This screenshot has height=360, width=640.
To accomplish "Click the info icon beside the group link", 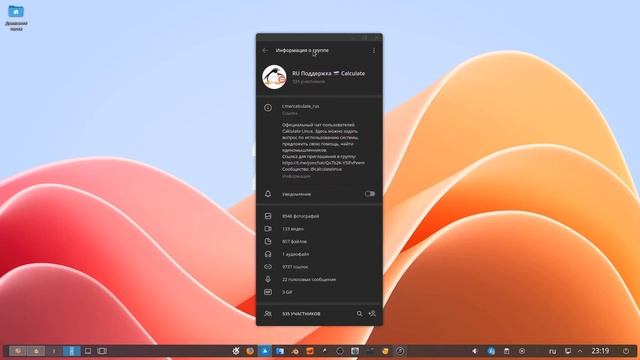I will point(268,108).
